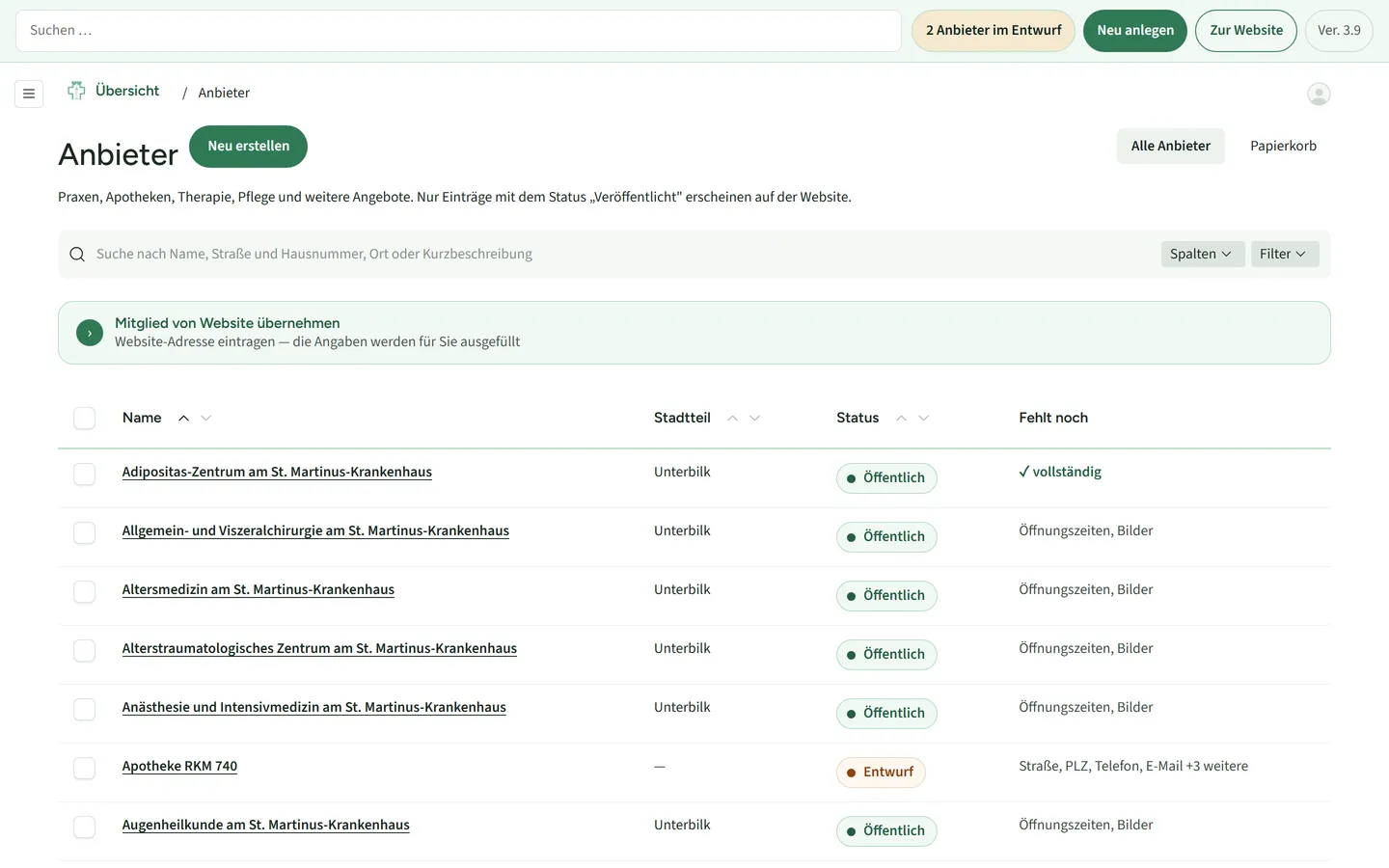Viewport: 1389px width, 868px height.
Task: Open Zur Website
Action: click(x=1246, y=30)
